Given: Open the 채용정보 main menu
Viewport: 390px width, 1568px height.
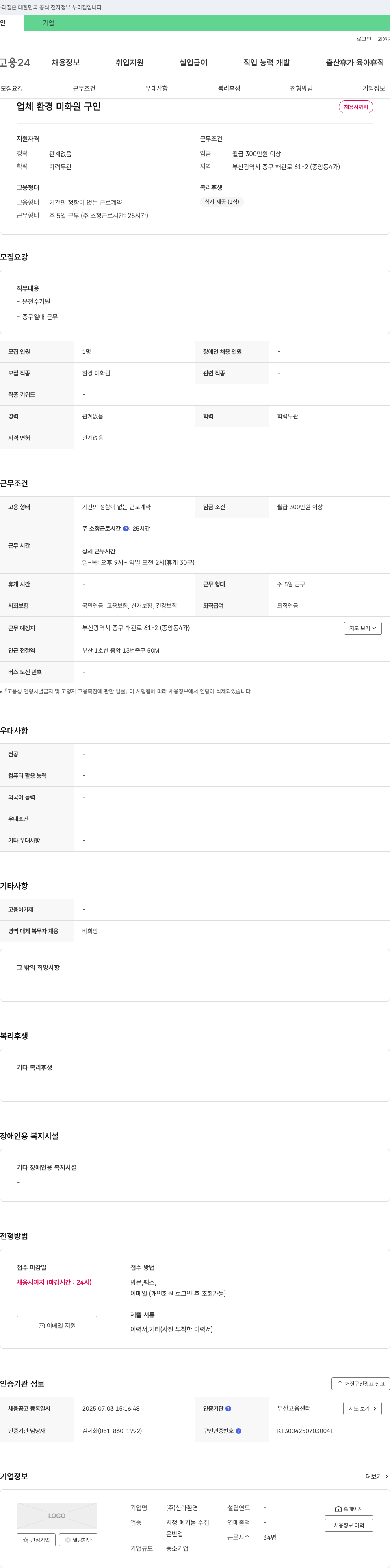Looking at the screenshot, I should (66, 63).
